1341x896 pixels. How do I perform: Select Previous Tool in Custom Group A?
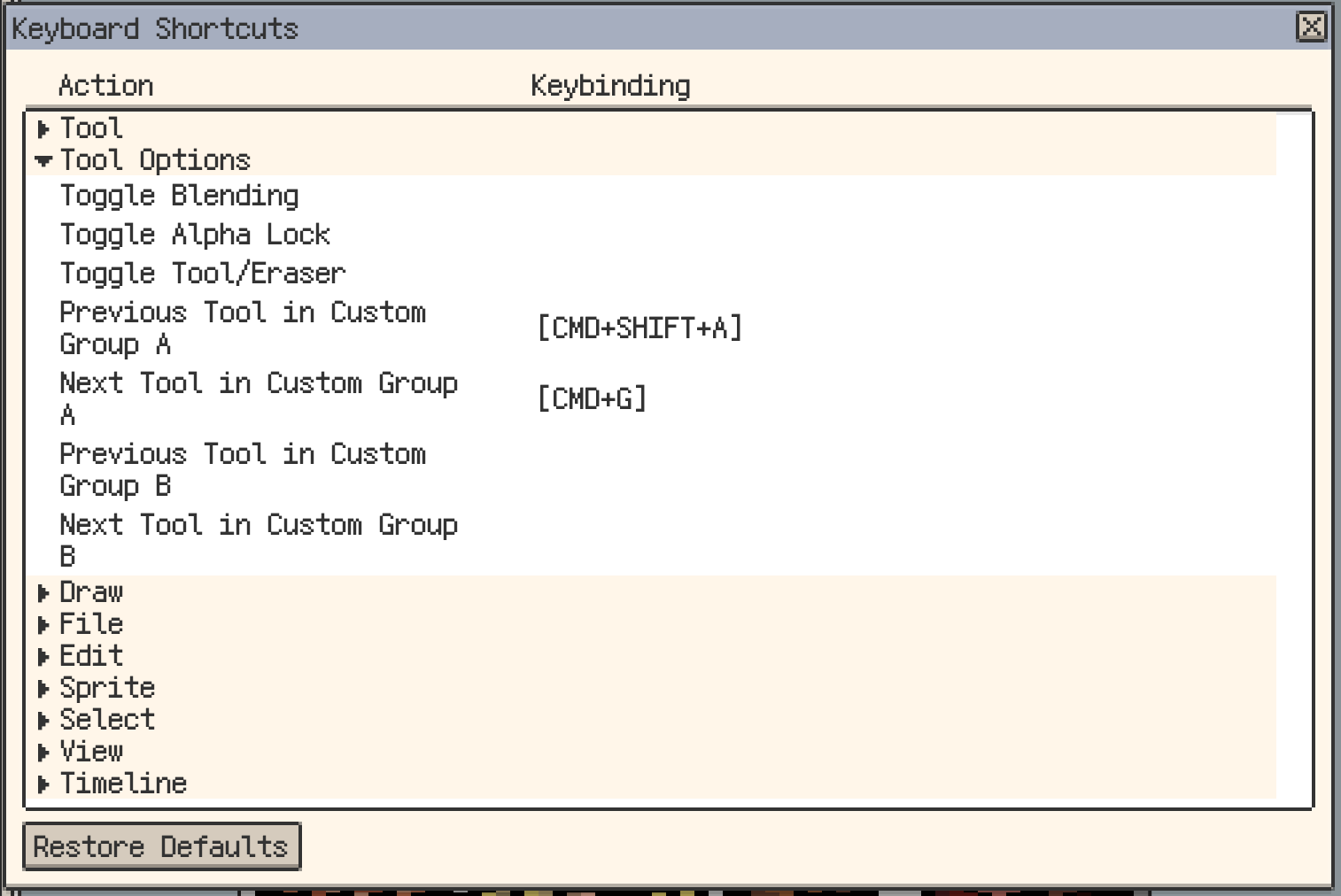click(243, 328)
